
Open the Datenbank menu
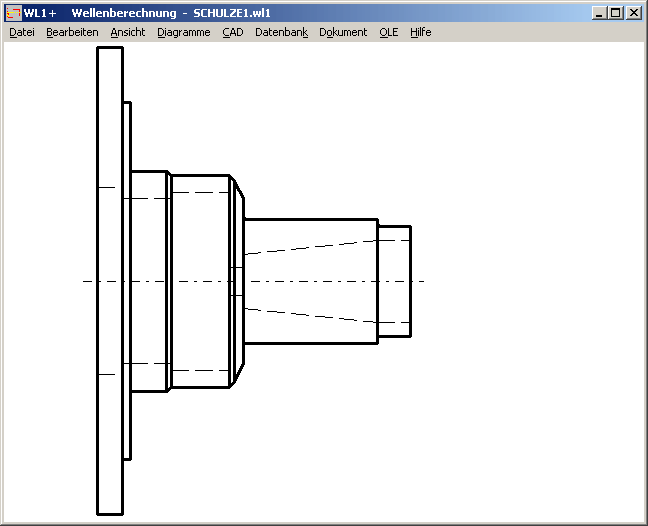[281, 32]
